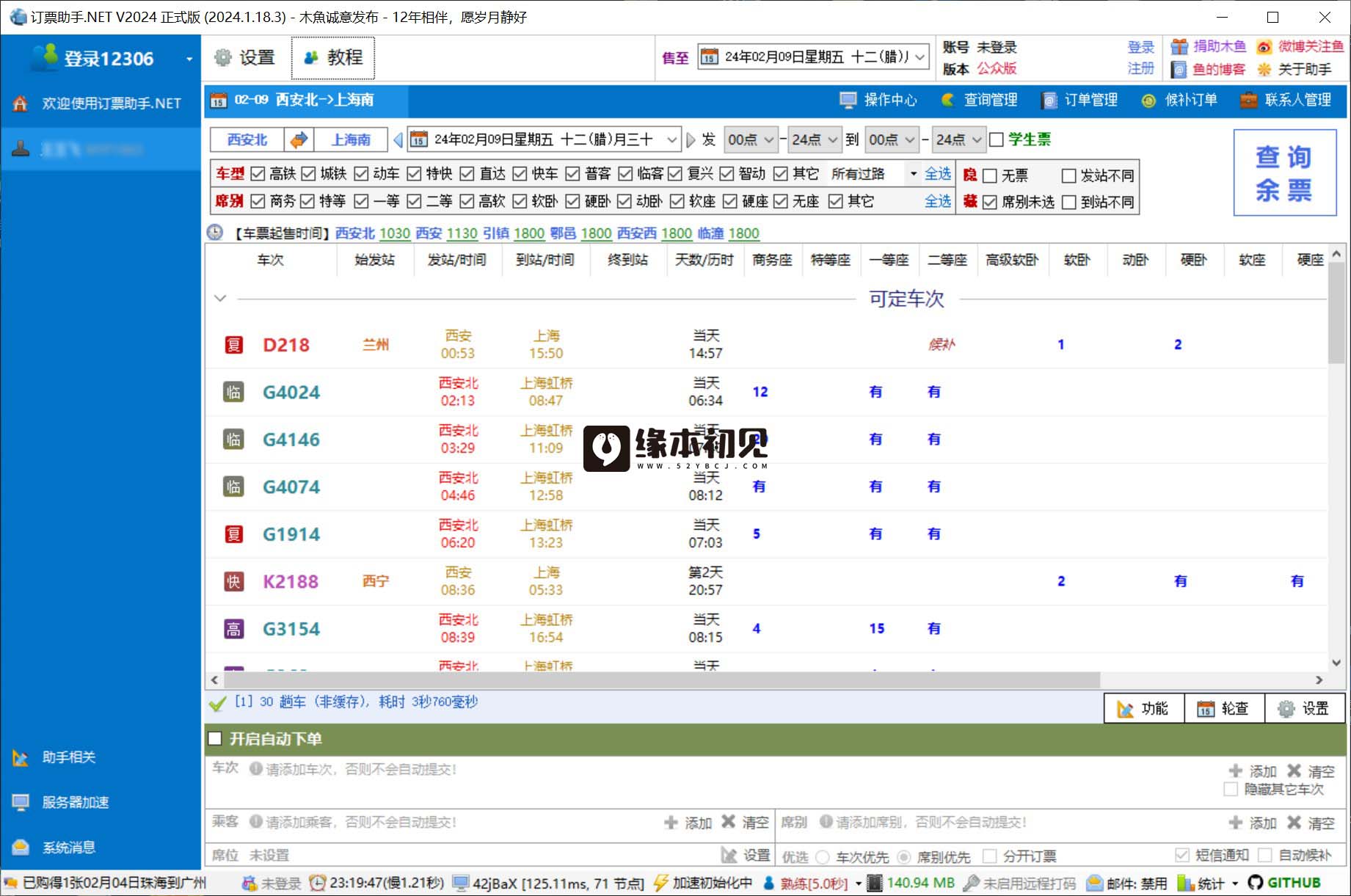
Task: Open 查询管理 in the blue bar
Action: coord(980,100)
